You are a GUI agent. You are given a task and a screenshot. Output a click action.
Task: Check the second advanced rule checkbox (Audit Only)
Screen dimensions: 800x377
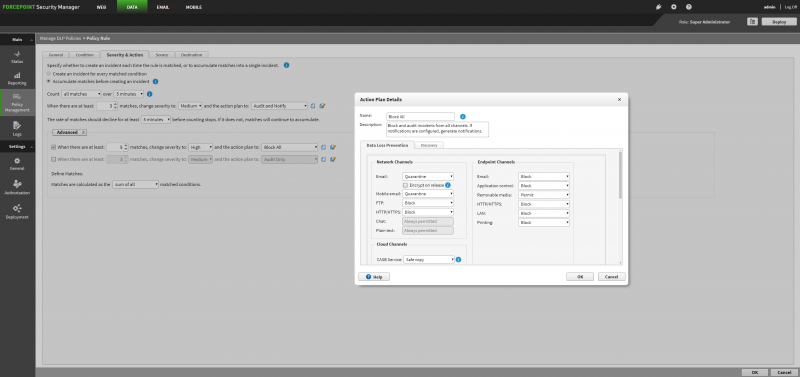(54, 159)
